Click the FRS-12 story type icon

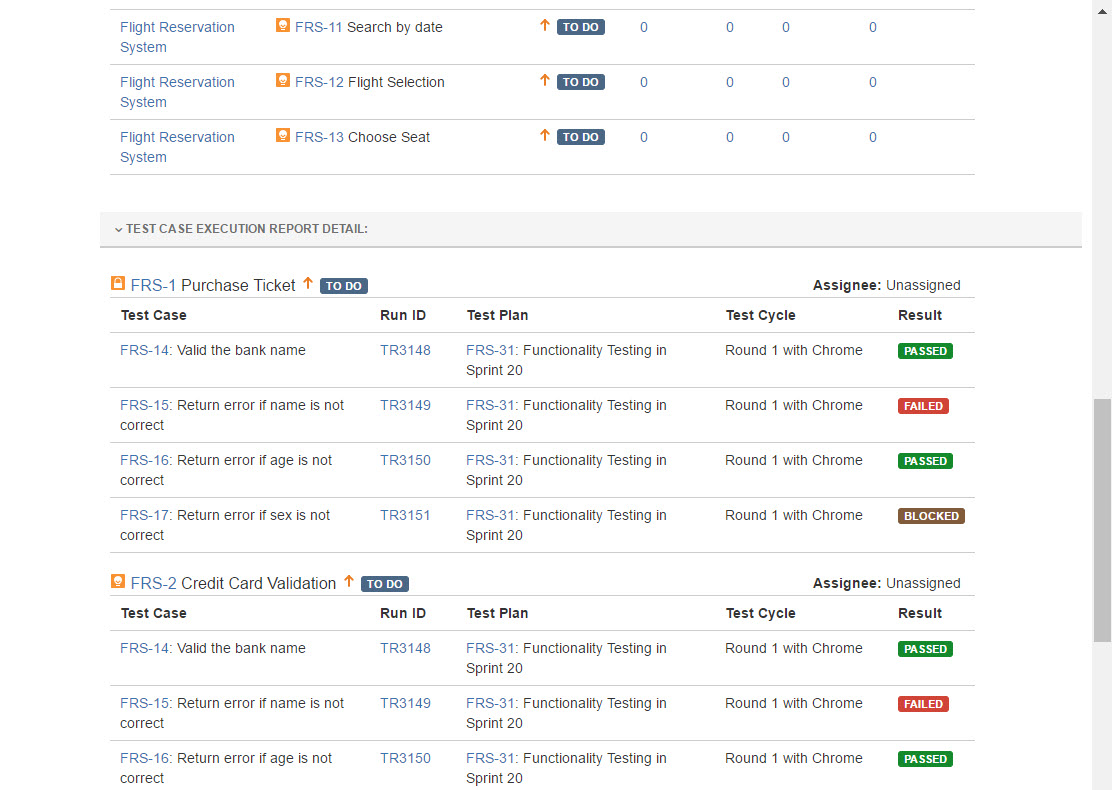283,81
